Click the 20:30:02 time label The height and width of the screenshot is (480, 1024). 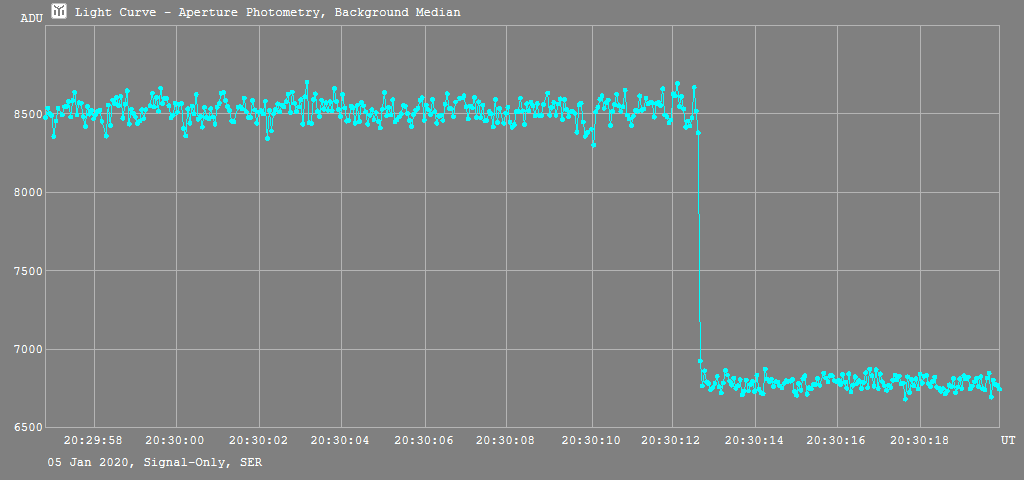(259, 439)
